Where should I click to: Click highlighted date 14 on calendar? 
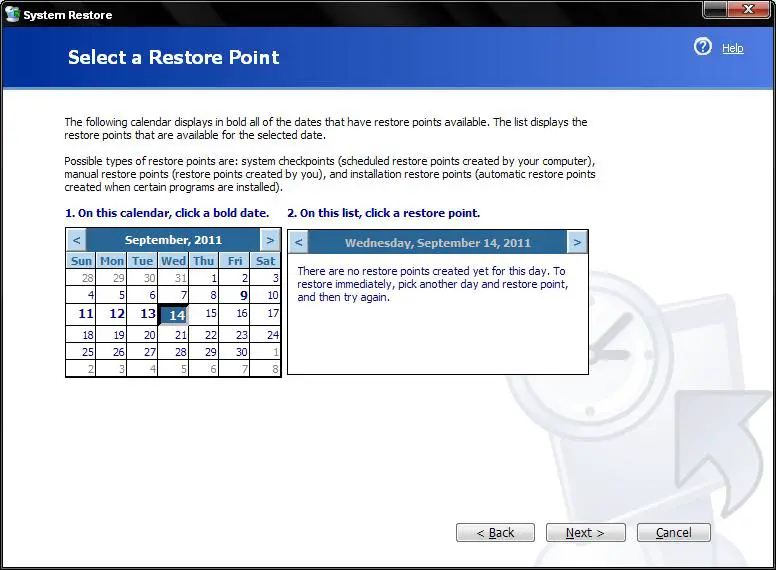tap(174, 315)
